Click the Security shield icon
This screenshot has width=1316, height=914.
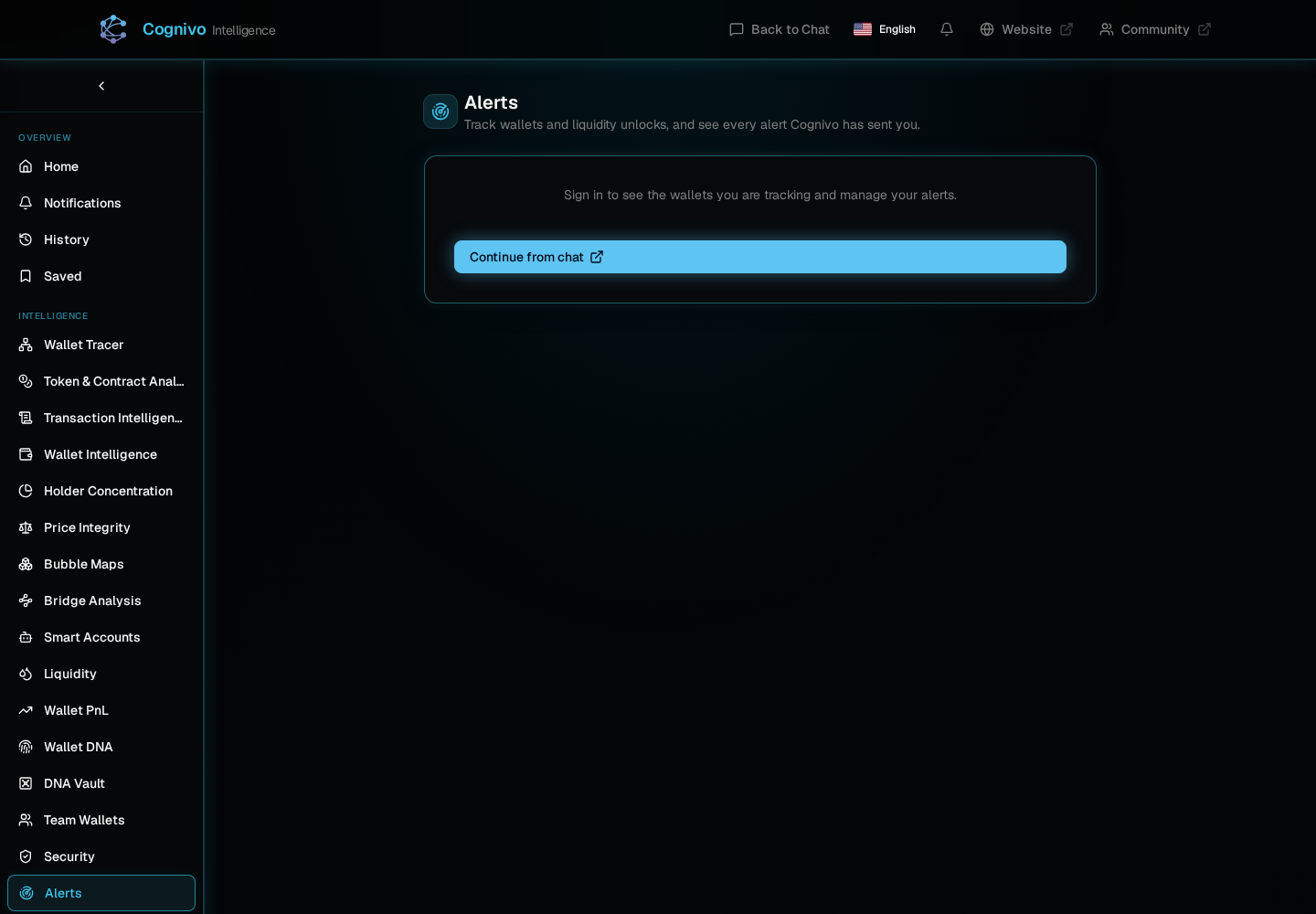coord(26,856)
